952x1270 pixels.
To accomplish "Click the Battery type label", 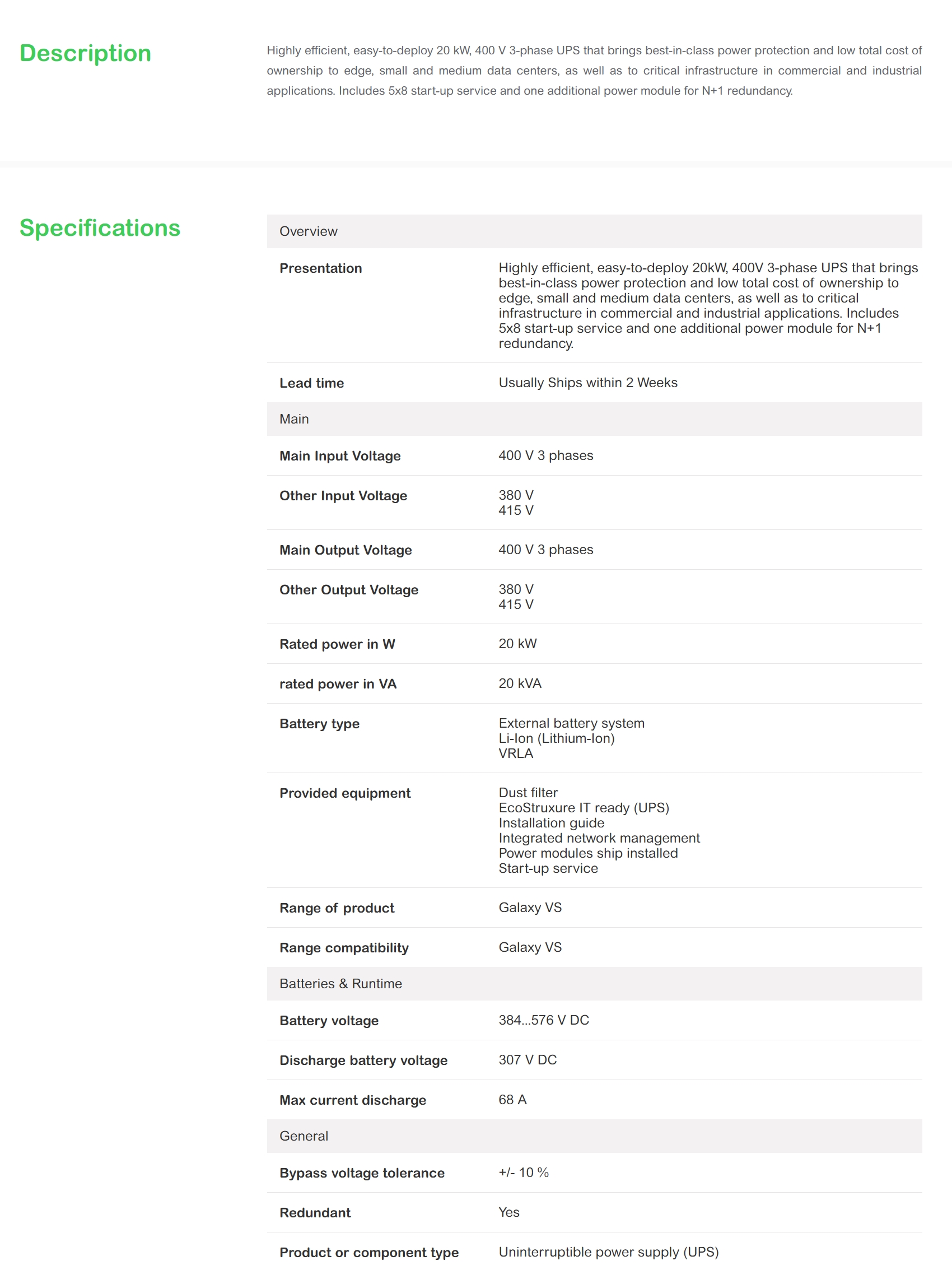I will point(319,723).
